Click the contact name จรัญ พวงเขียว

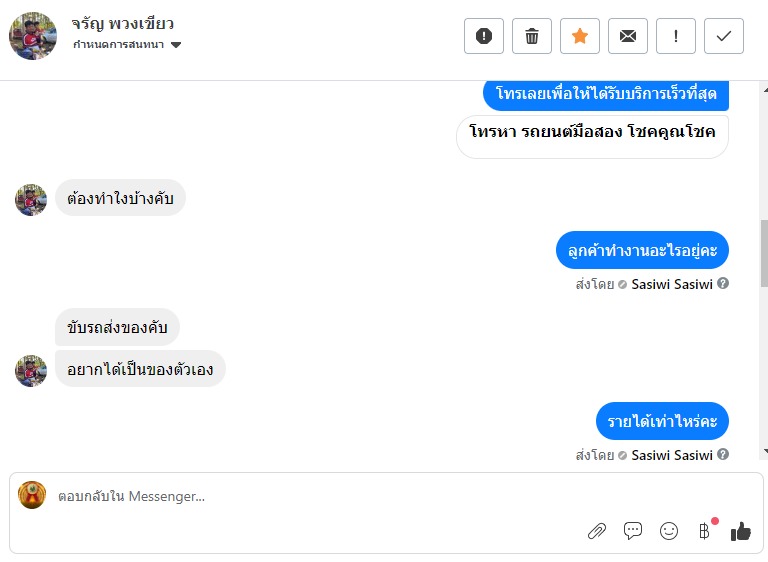click(x=123, y=24)
